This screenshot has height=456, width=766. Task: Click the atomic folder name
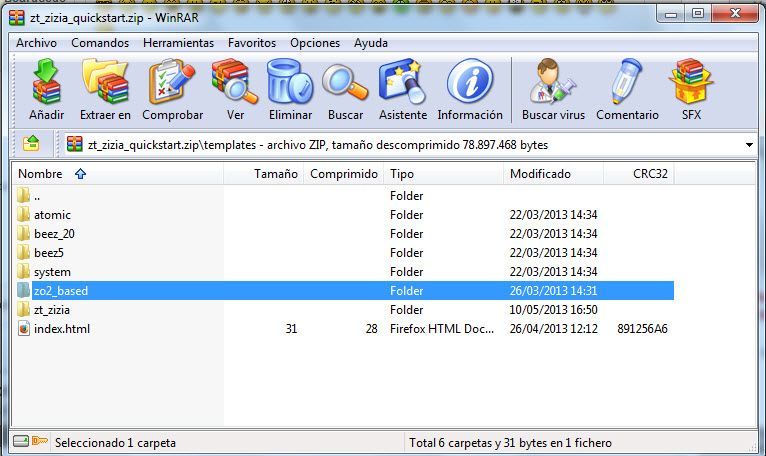point(52,215)
